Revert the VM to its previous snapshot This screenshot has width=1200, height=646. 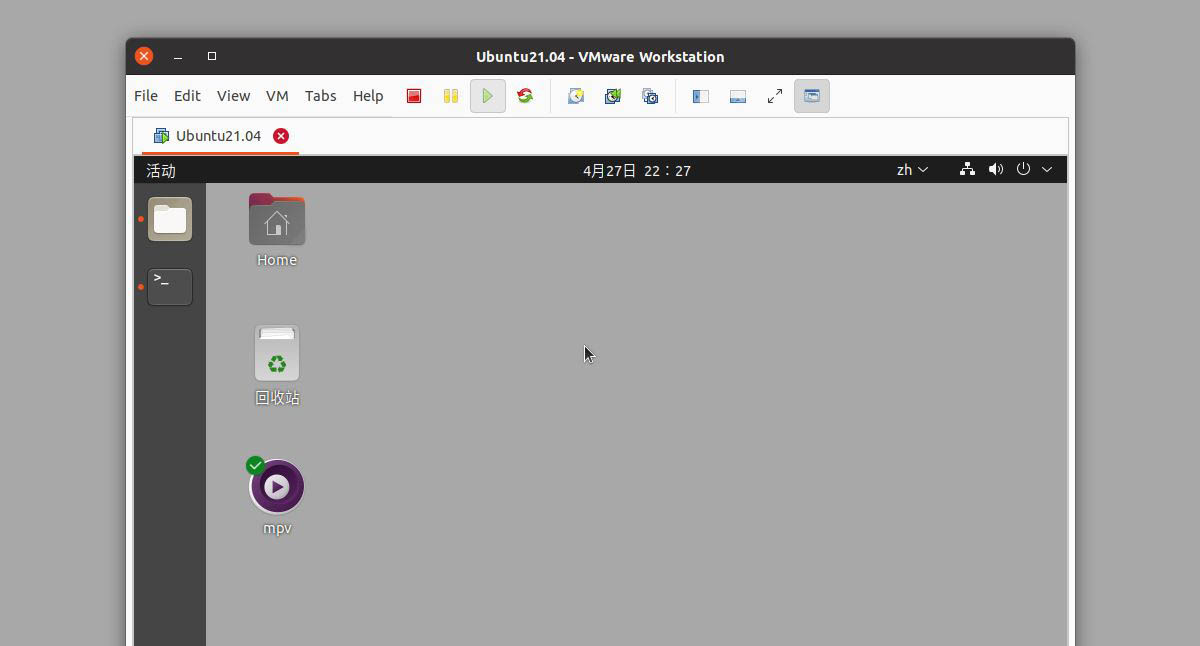tap(613, 96)
